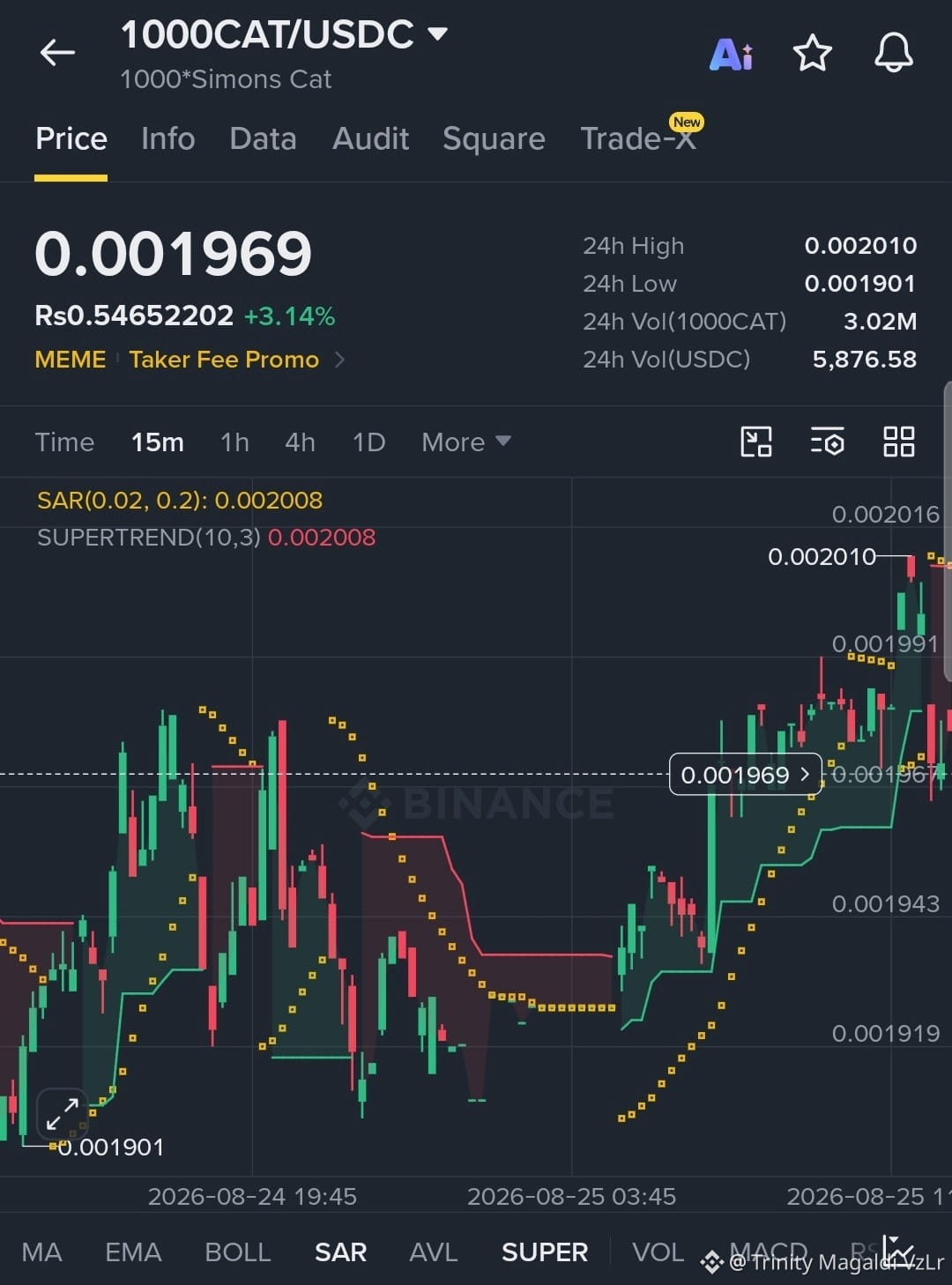Tap the 24h Vol(USDC) value 5,876.58
Viewport: 952px width, 1285px height.
coord(864,360)
